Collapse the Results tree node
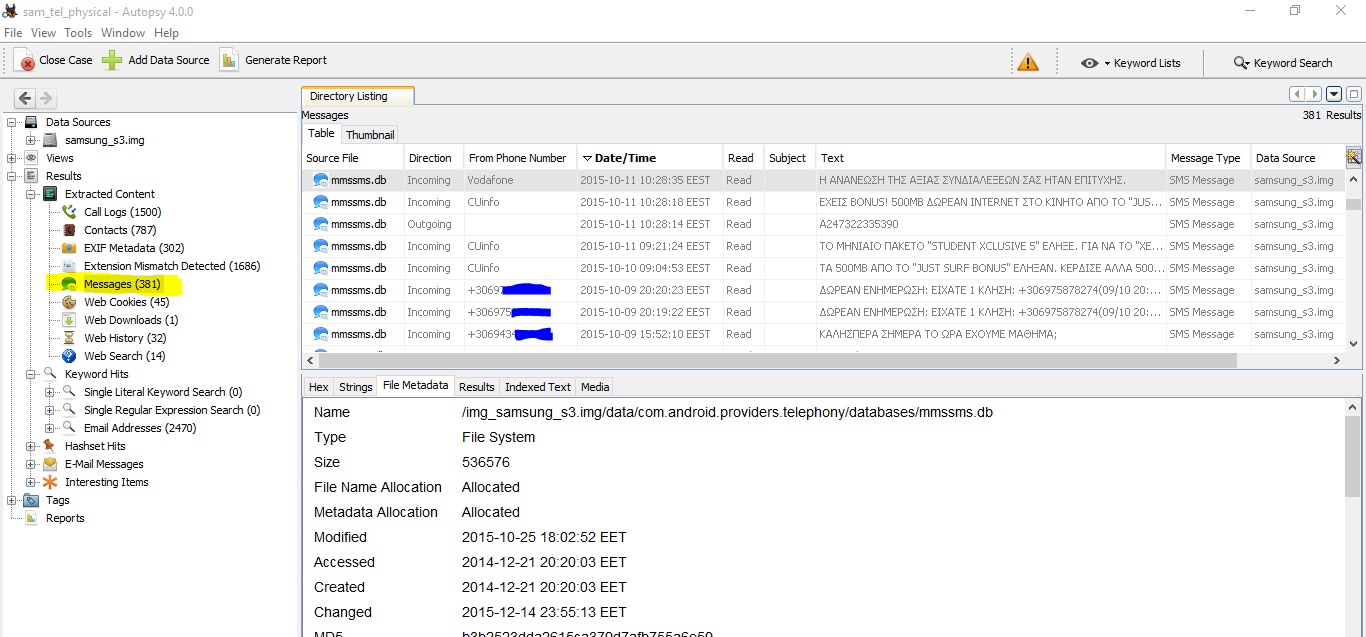1366x637 pixels. (12, 176)
